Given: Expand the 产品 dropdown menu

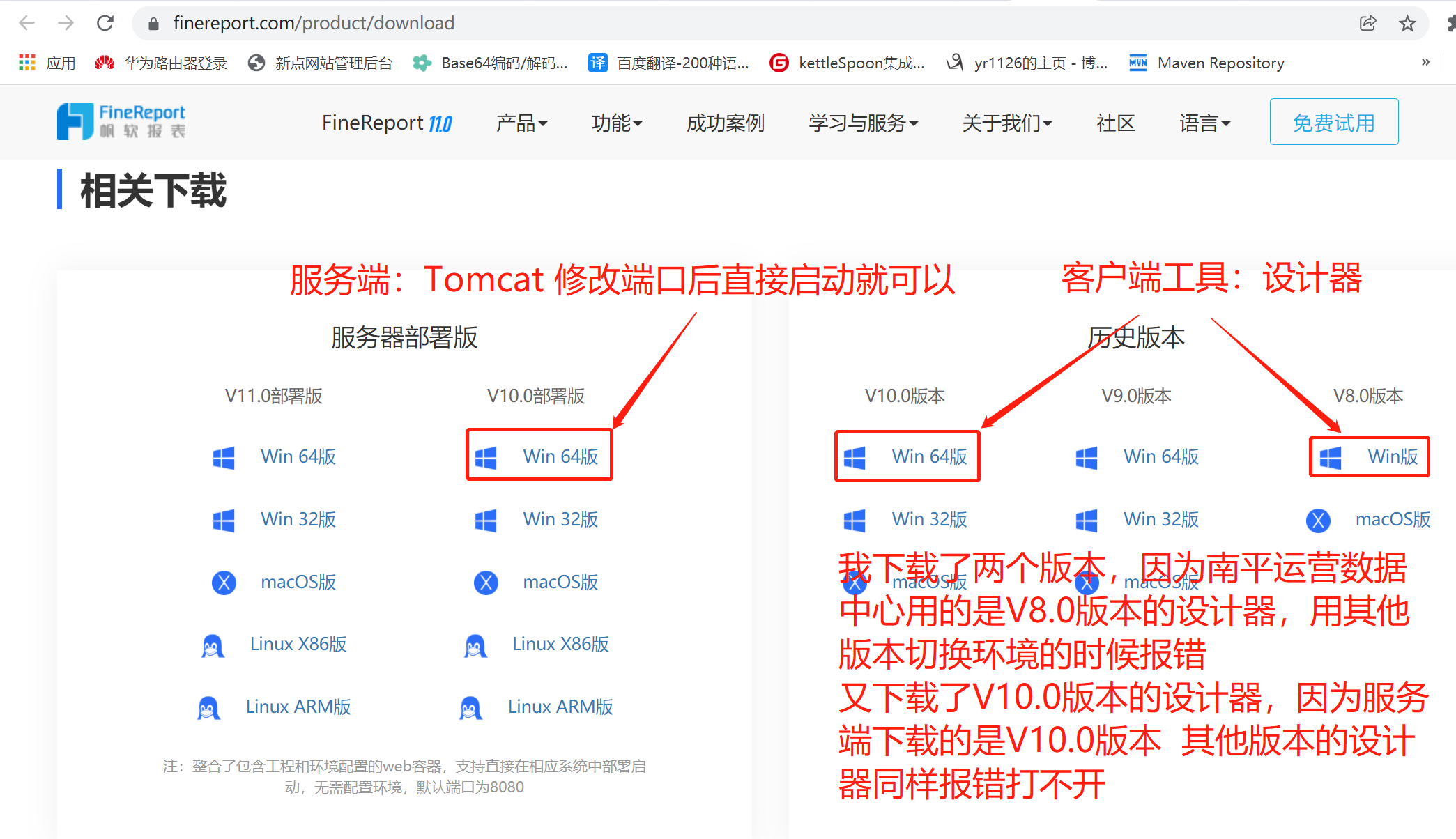Looking at the screenshot, I should tap(521, 123).
